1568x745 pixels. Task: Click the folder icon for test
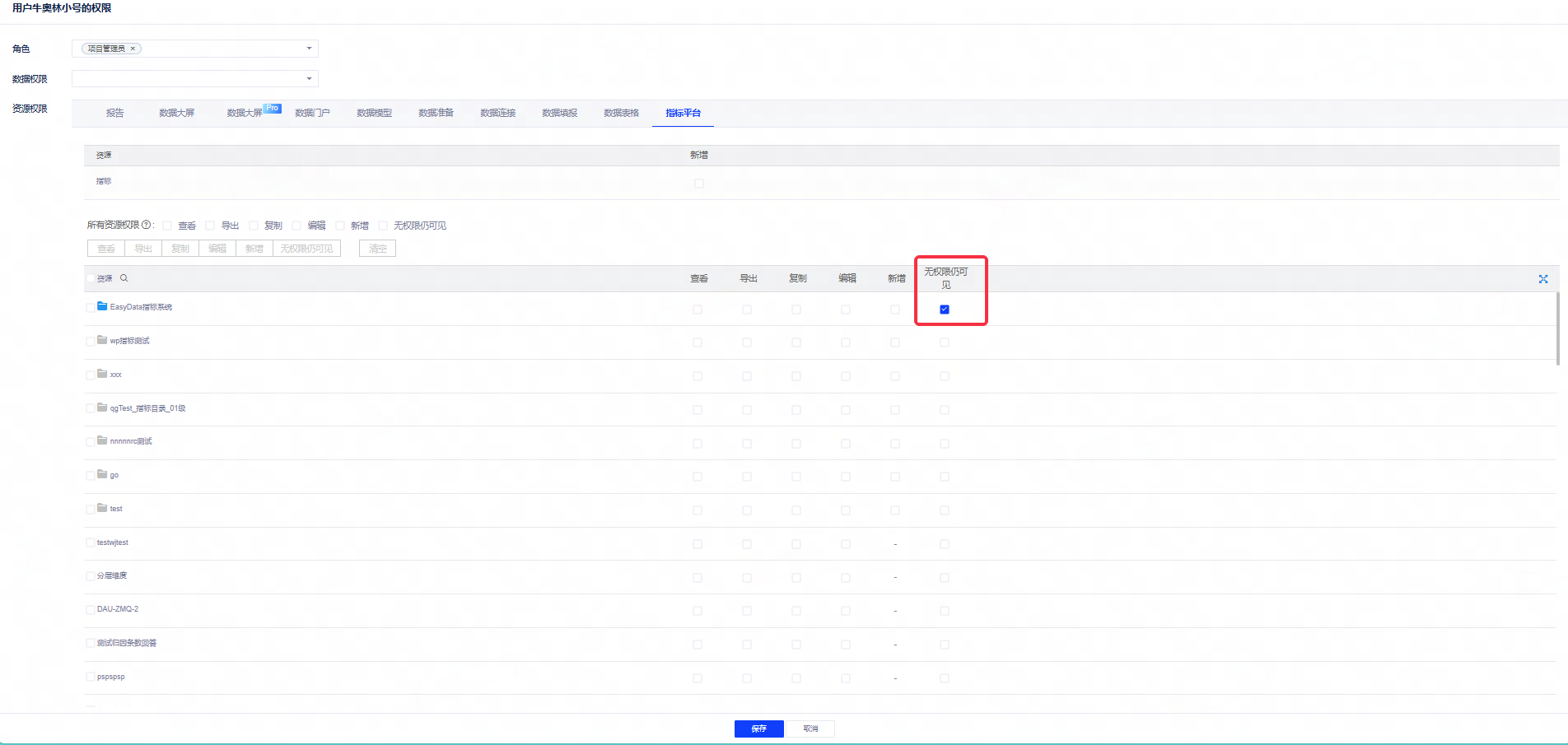coord(102,508)
